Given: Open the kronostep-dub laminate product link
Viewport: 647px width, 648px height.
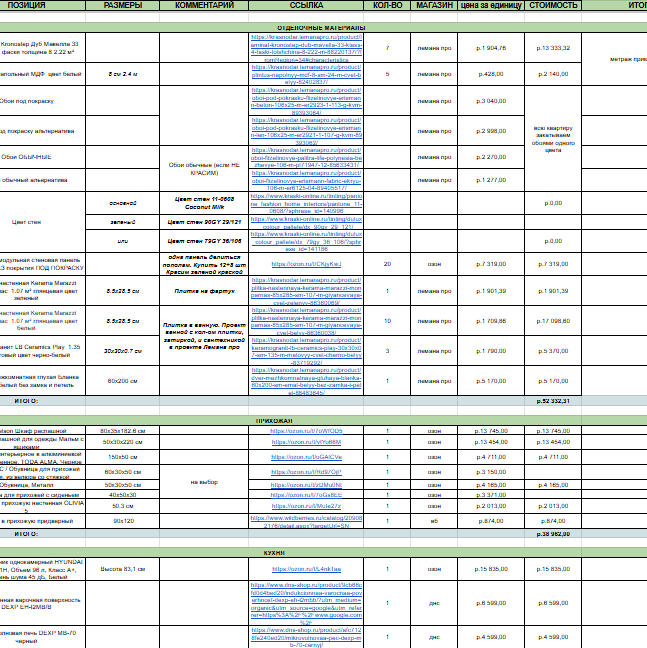Looking at the screenshot, I should click(x=306, y=48).
